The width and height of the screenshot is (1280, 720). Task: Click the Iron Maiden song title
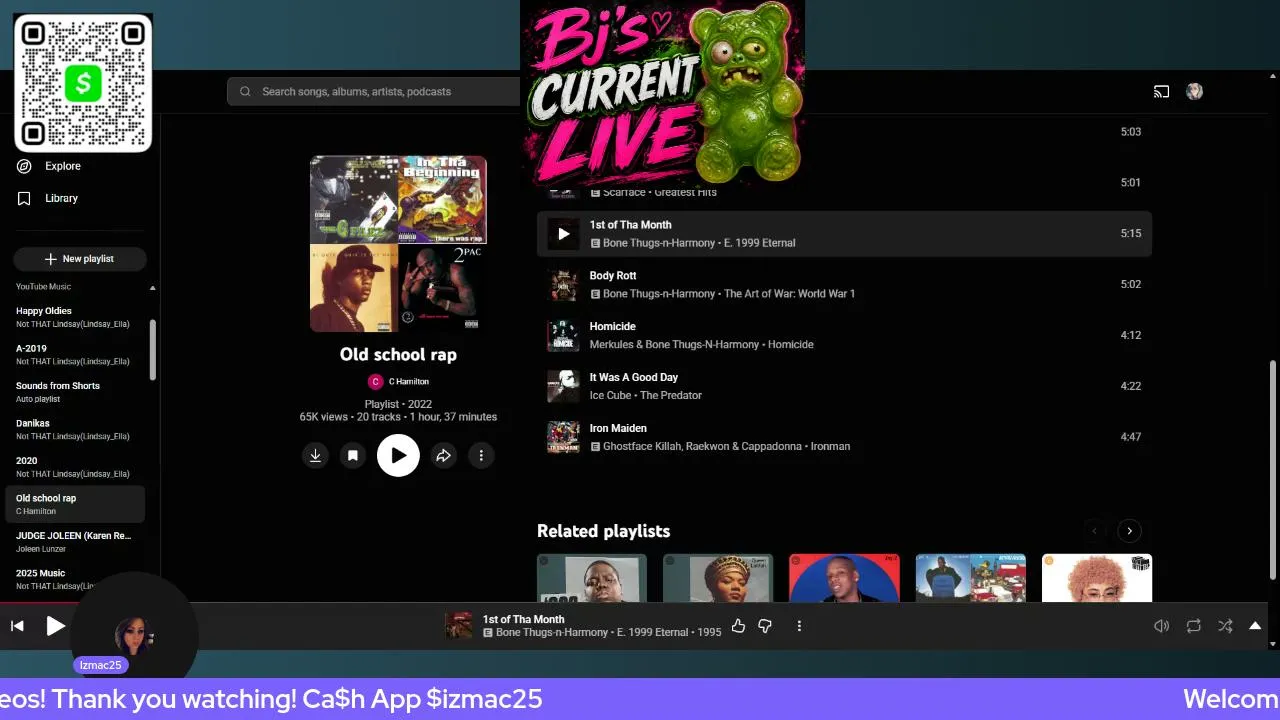point(618,429)
